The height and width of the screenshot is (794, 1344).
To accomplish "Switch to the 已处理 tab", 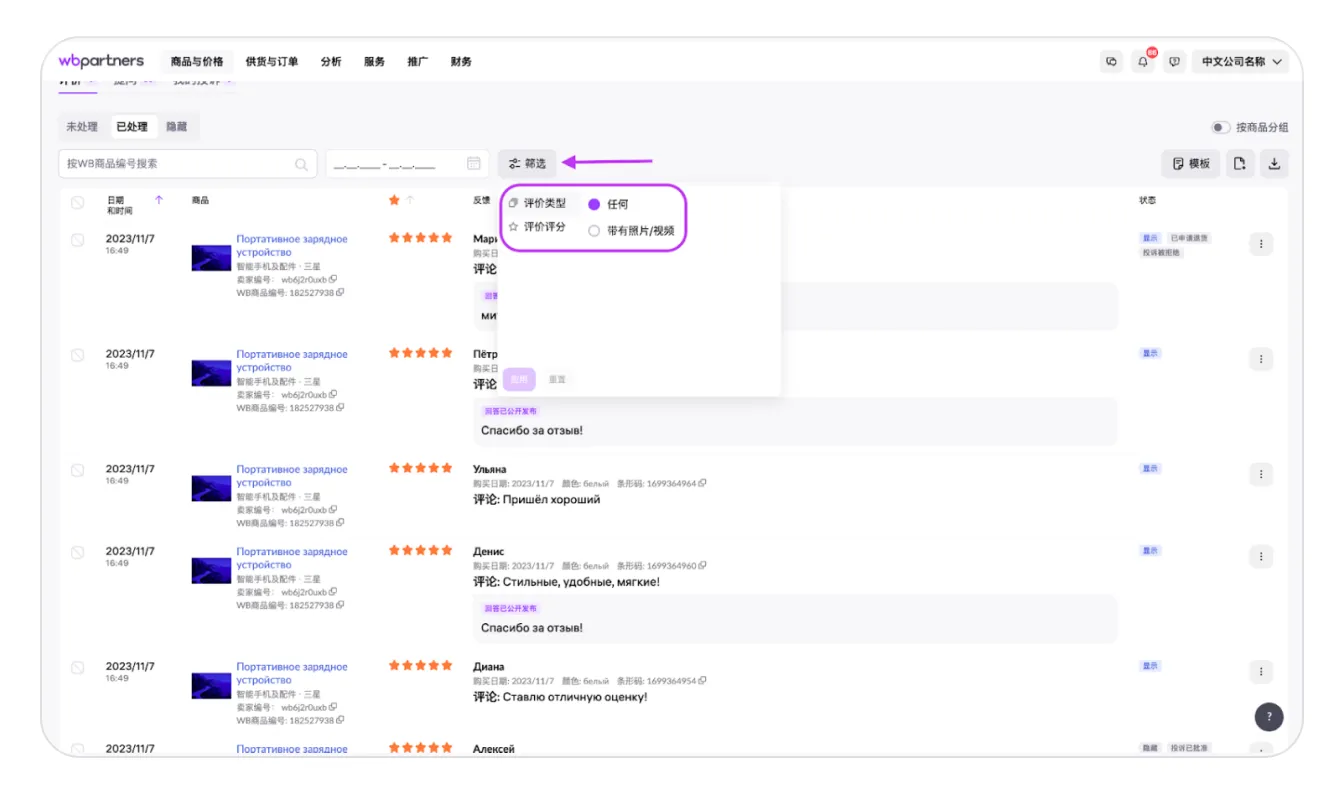I will click(x=132, y=127).
